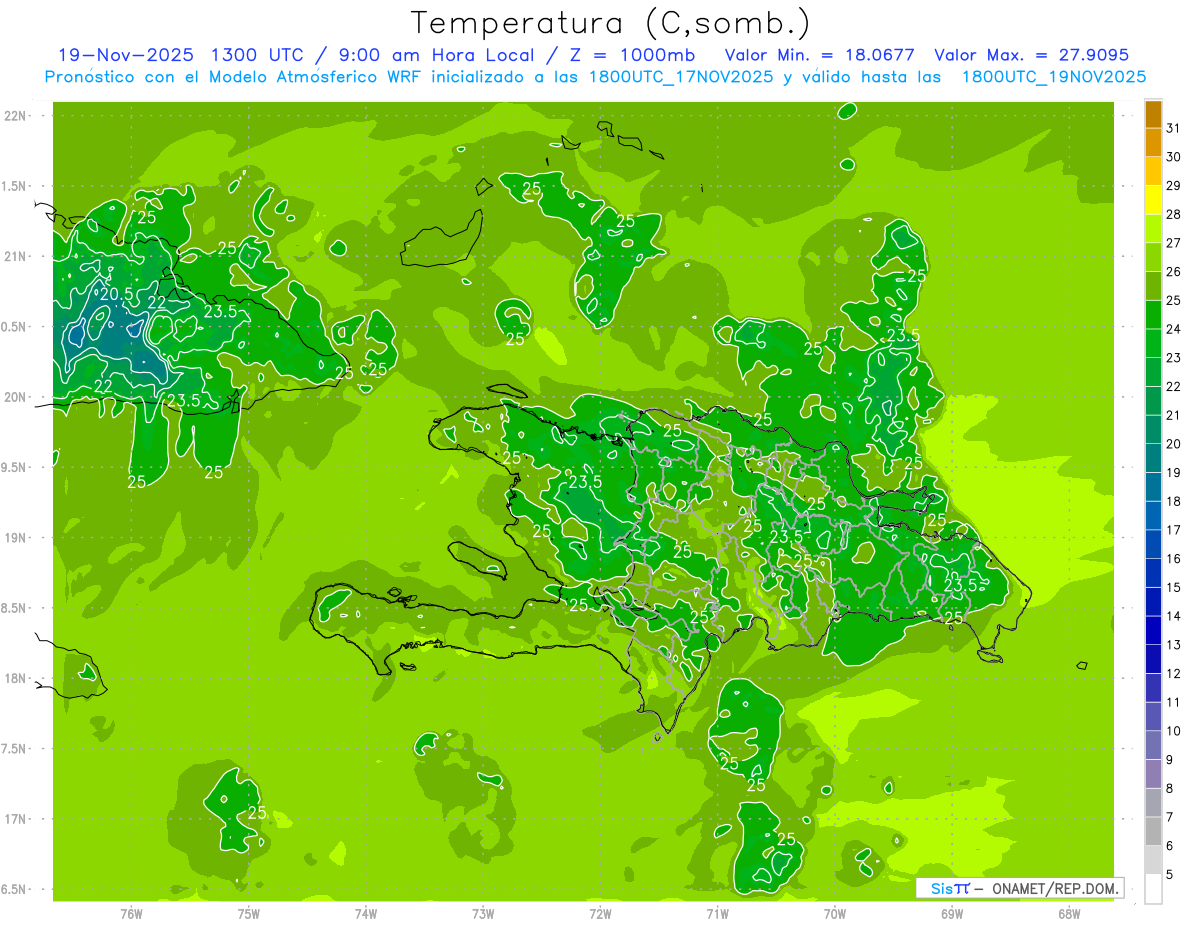Viewport: 1200px width, 927px height.
Task: Click the '17N' latitude axis label
Action: click(x=16, y=819)
